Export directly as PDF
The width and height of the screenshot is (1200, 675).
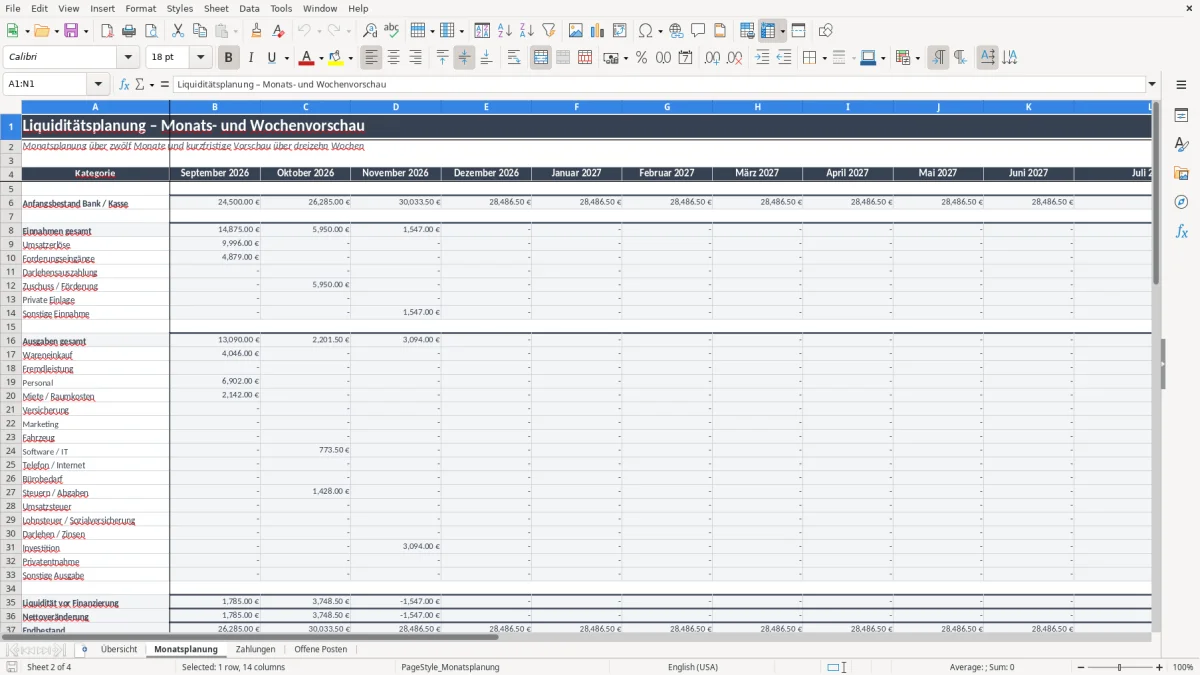tap(107, 31)
